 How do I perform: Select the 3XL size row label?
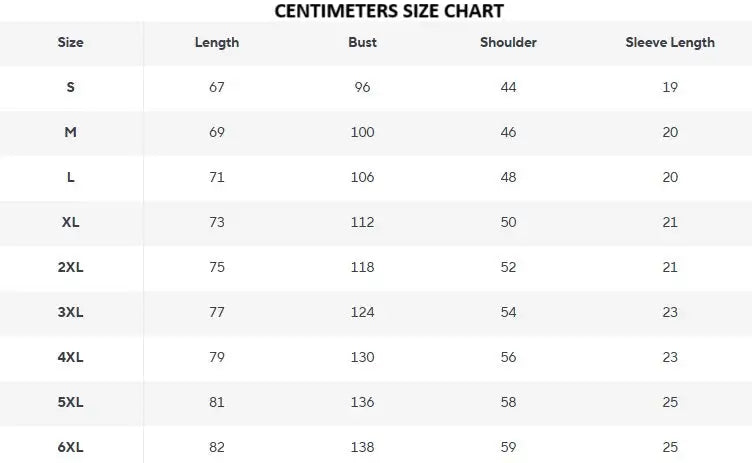tap(71, 312)
